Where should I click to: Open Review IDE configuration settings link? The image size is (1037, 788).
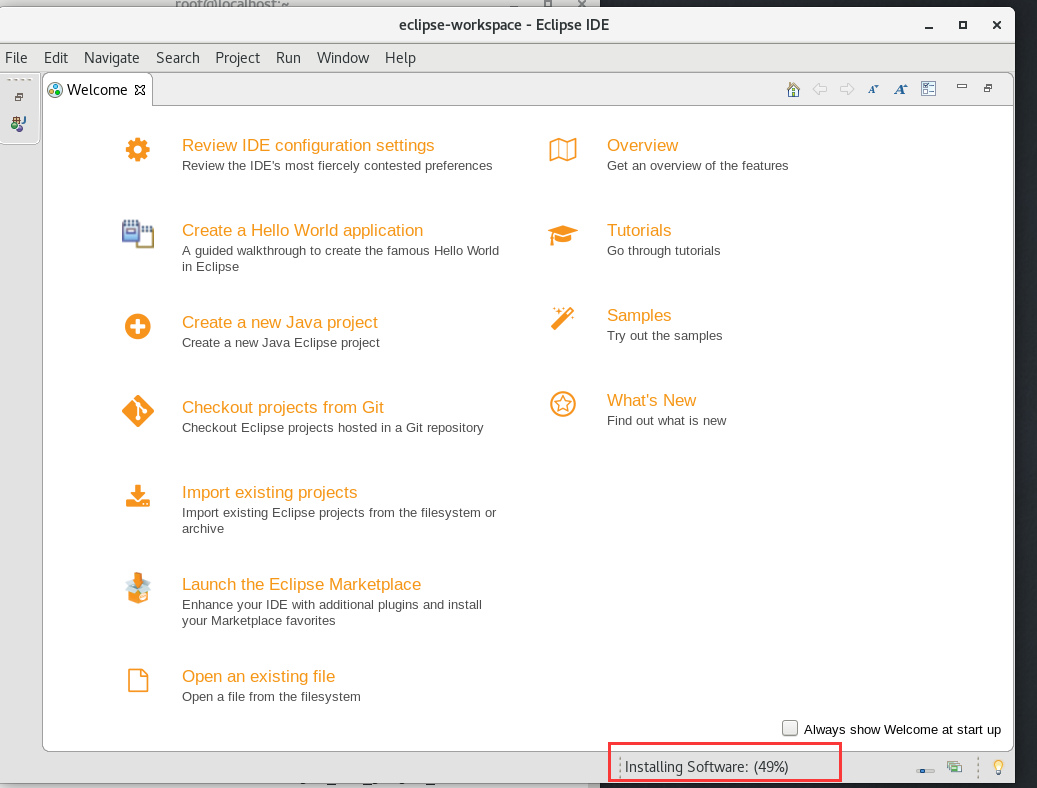308,146
